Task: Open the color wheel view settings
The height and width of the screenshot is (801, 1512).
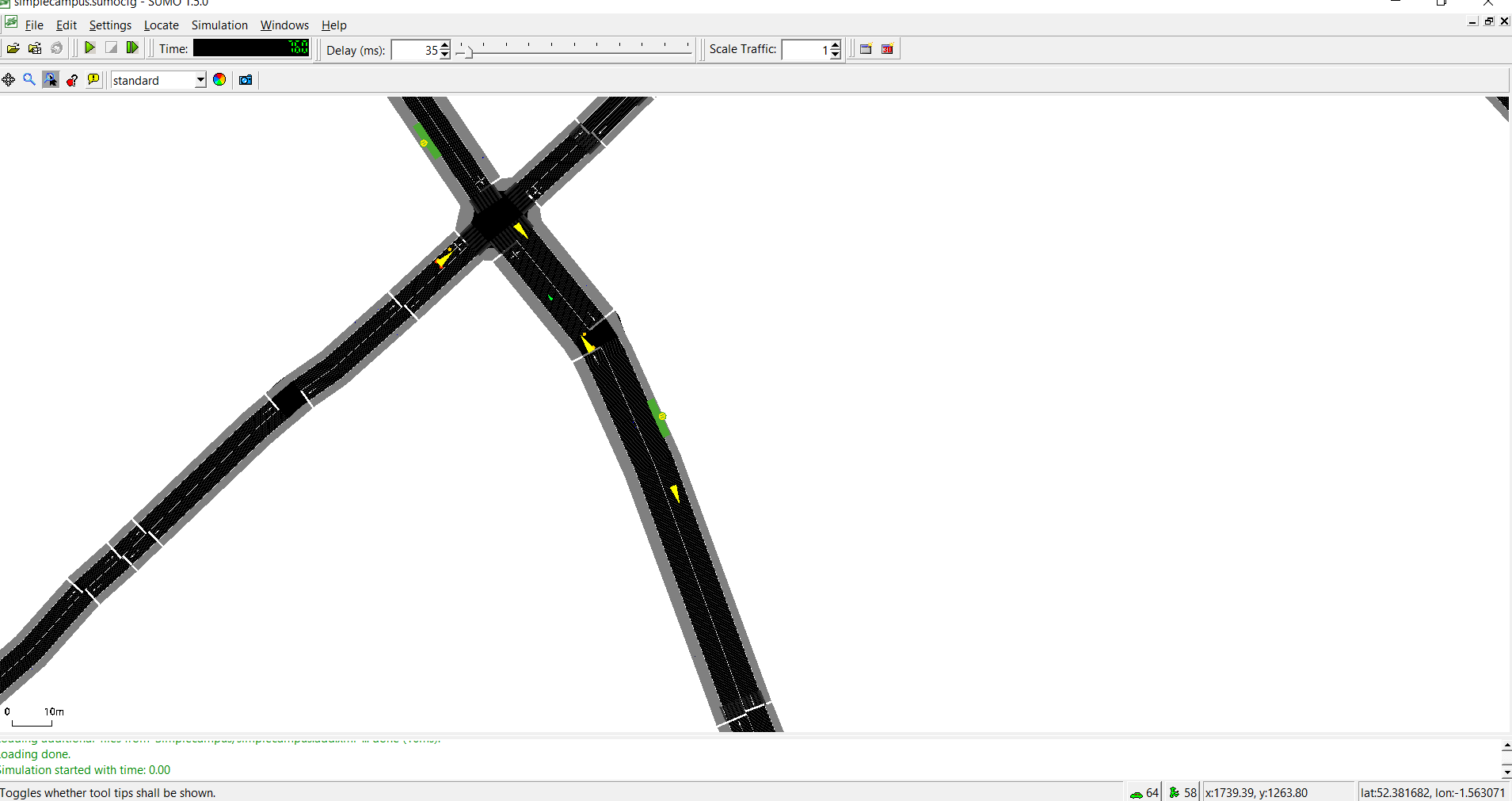Action: click(219, 80)
